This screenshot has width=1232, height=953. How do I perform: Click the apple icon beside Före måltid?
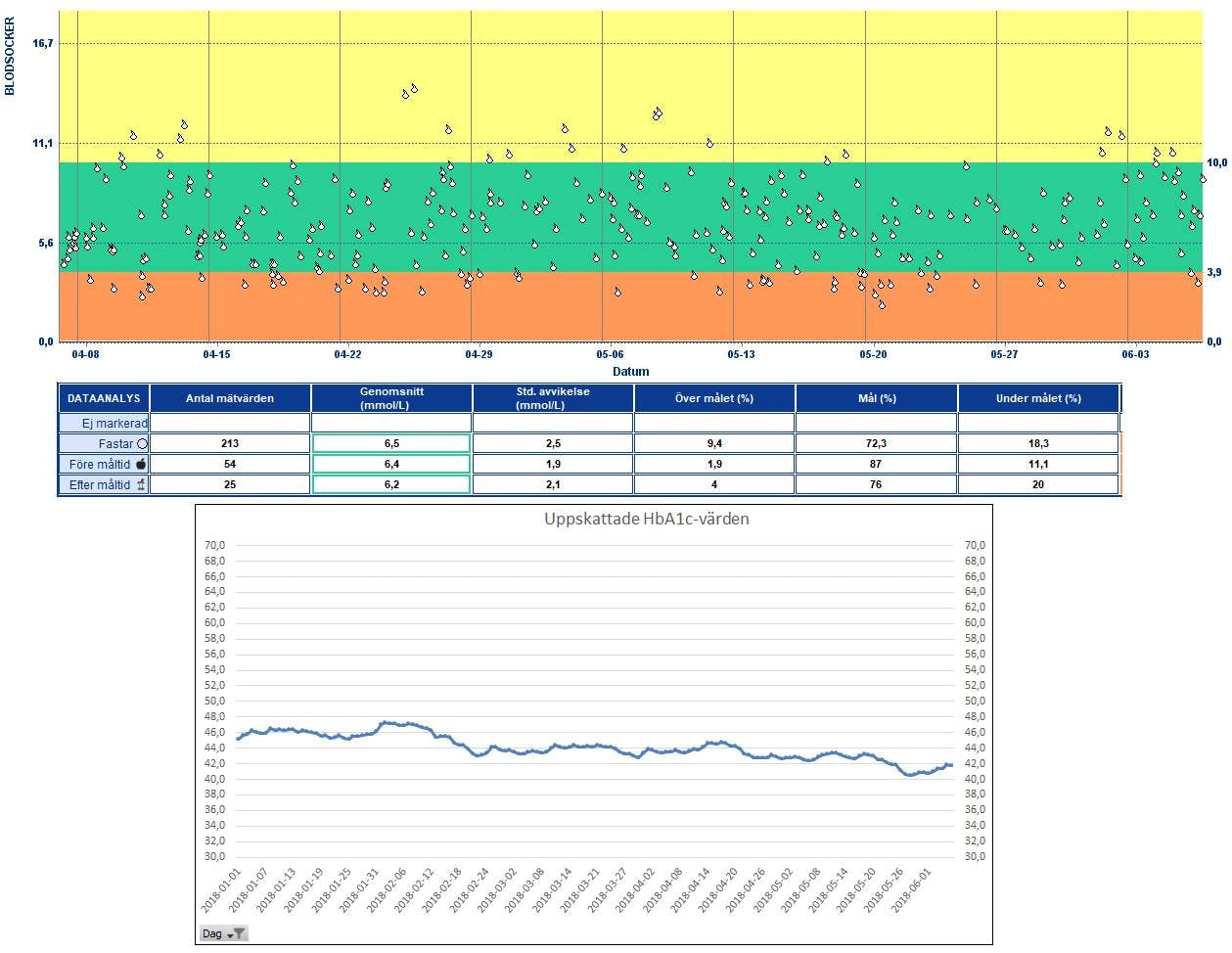(141, 465)
